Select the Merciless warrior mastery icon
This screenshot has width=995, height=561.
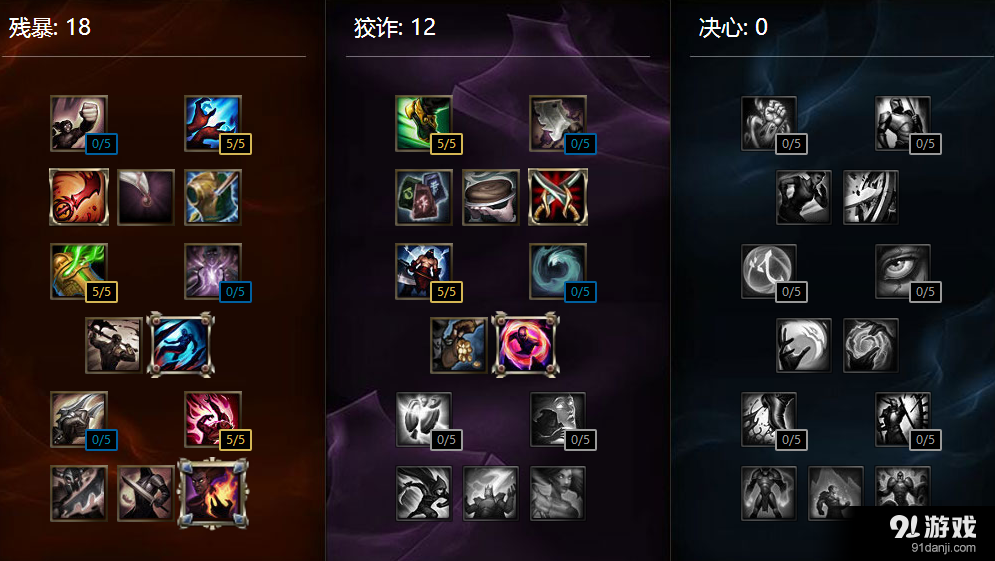coord(423,271)
